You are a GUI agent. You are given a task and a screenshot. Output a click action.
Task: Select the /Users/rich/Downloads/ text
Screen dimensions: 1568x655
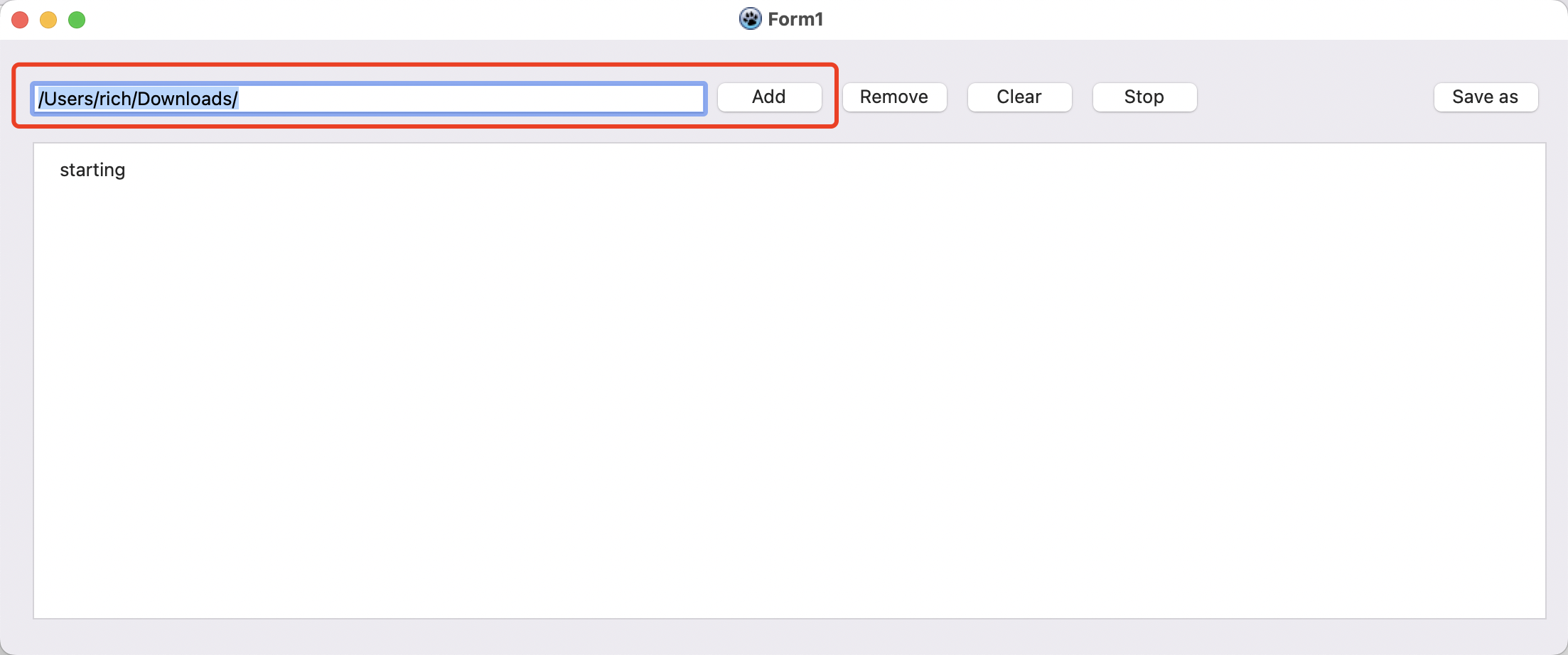(137, 98)
